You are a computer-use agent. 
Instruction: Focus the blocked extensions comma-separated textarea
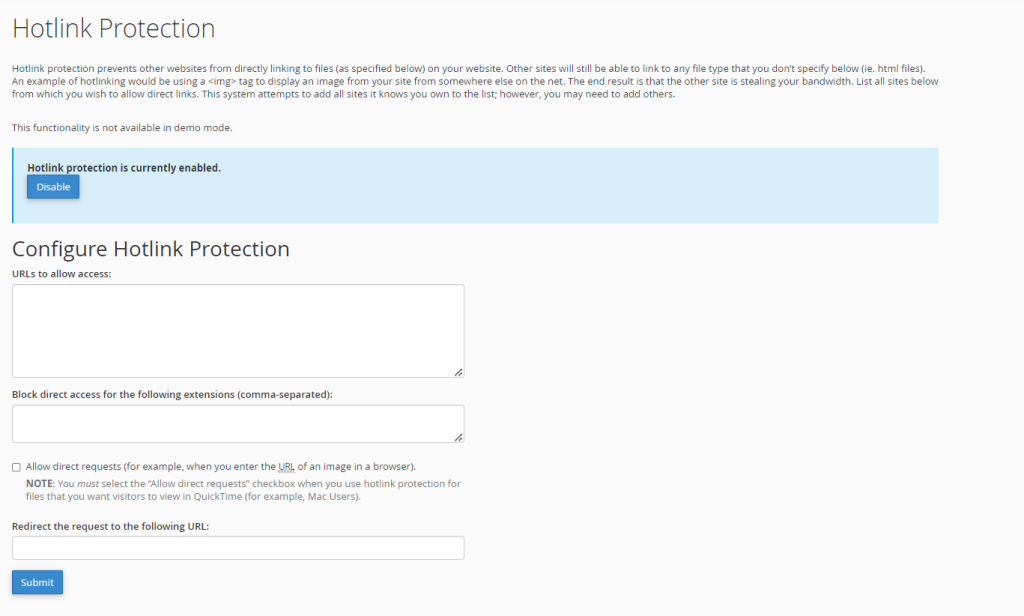click(x=238, y=423)
